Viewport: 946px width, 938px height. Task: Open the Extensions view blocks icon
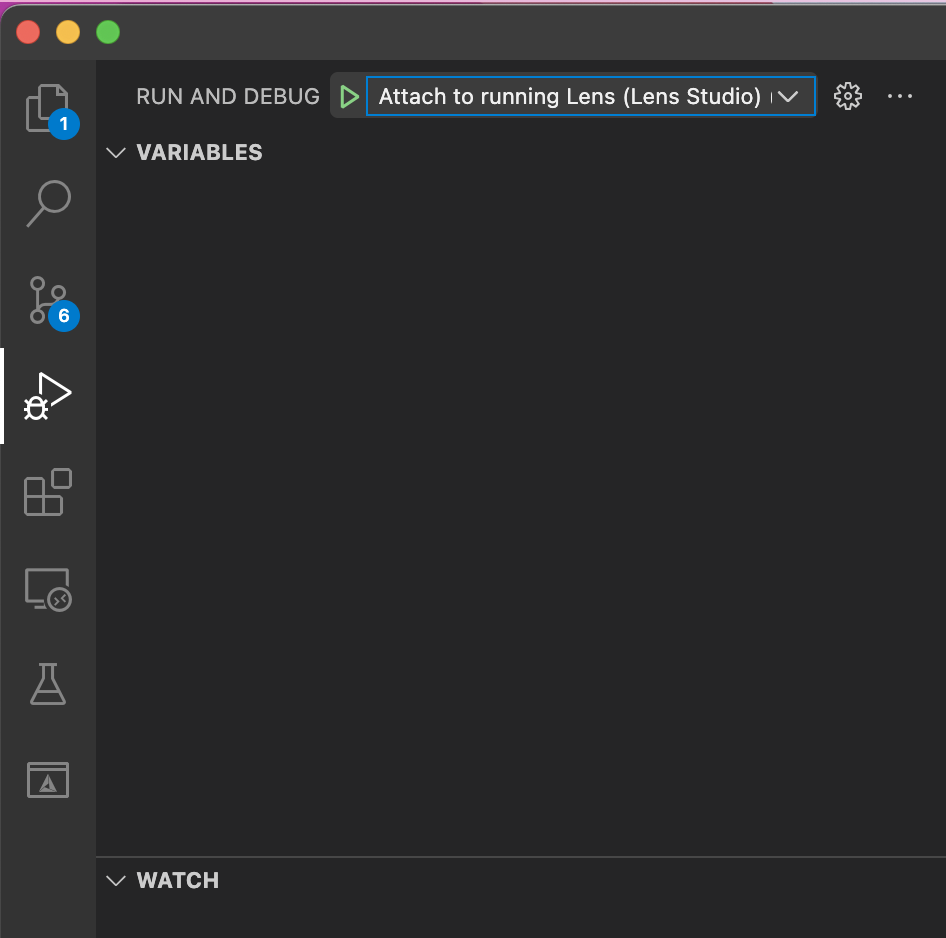[x=47, y=492]
